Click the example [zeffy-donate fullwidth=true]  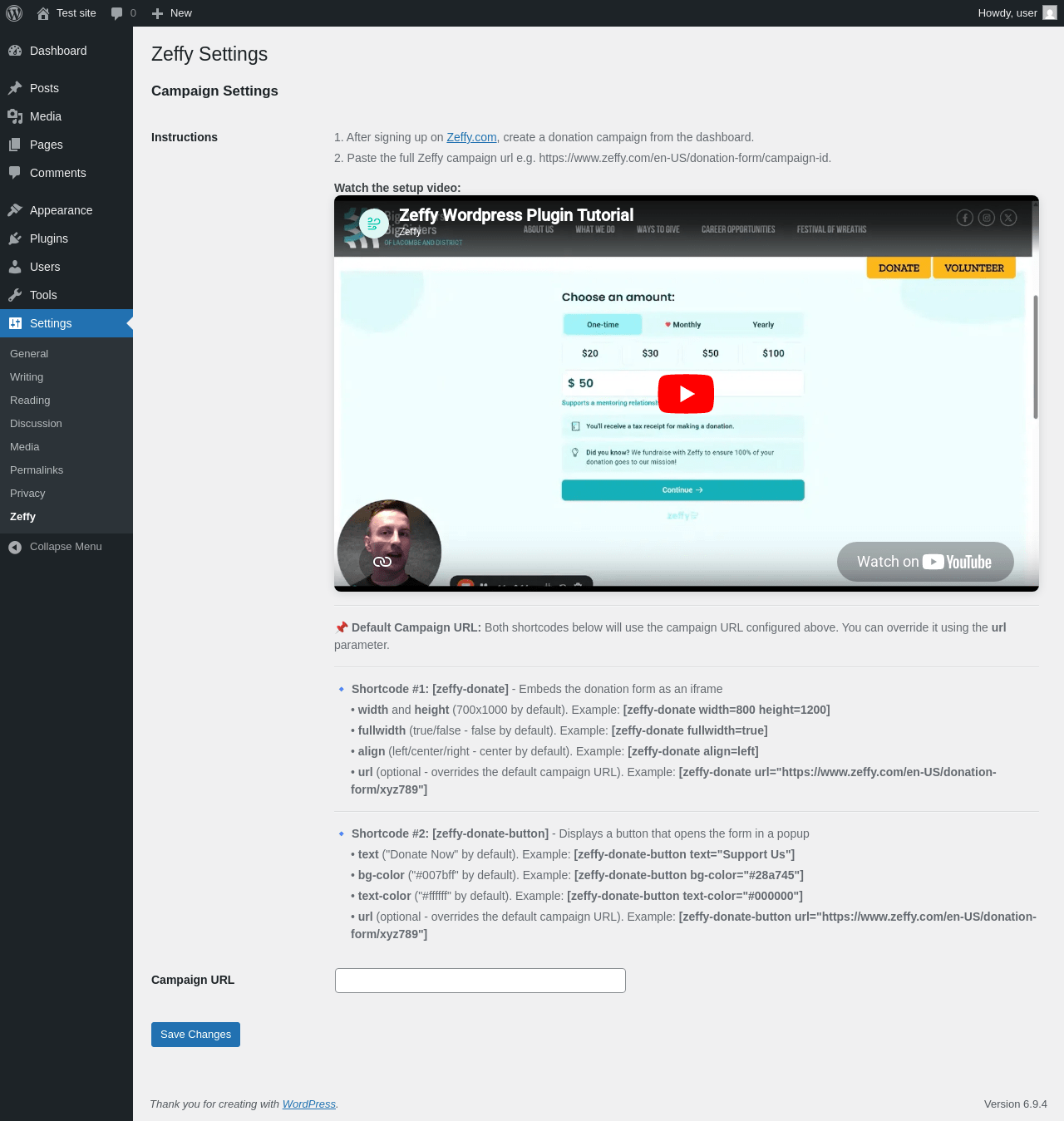690,730
